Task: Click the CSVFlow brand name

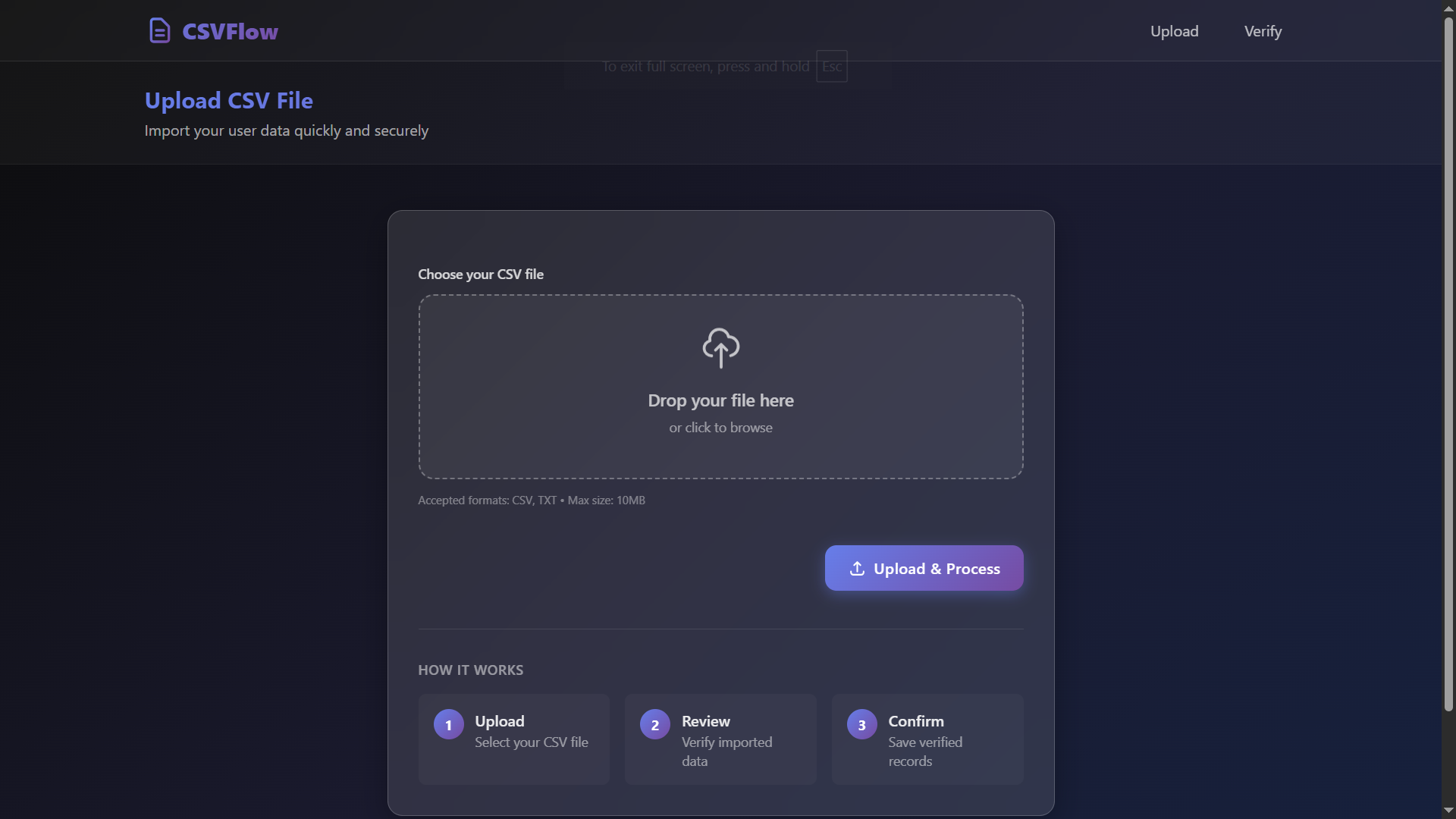Action: click(x=230, y=31)
